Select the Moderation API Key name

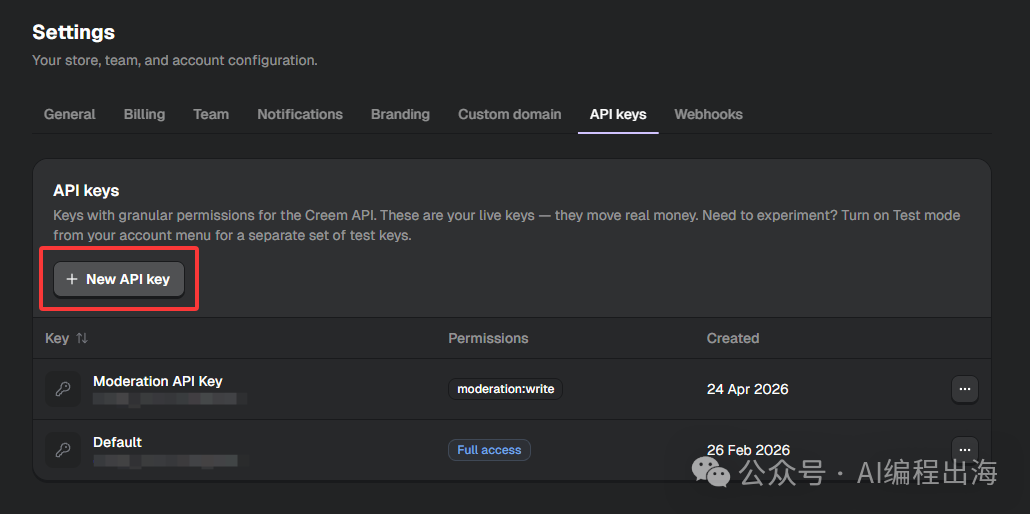coord(158,381)
